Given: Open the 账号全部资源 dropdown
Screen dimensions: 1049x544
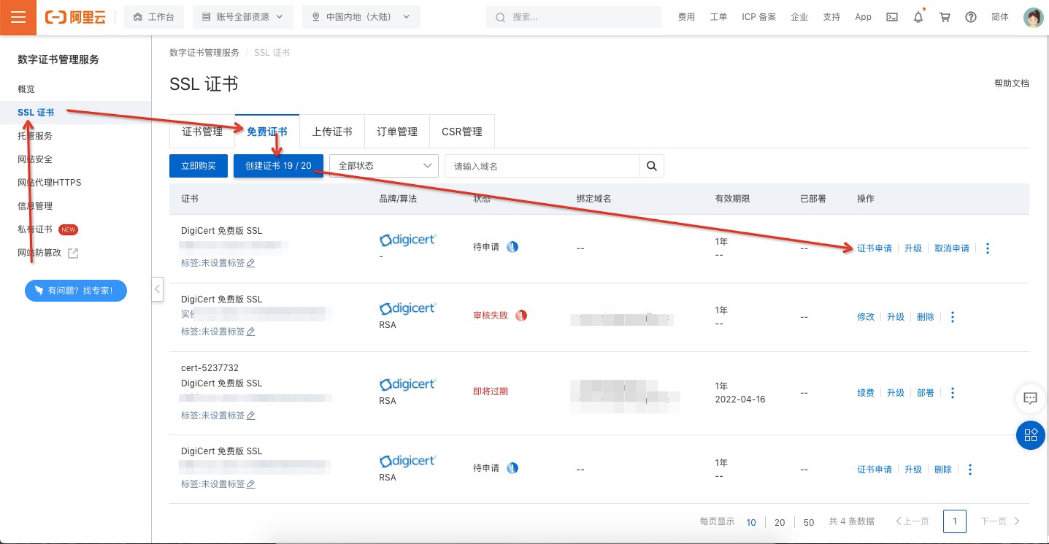Looking at the screenshot, I should click(x=241, y=17).
